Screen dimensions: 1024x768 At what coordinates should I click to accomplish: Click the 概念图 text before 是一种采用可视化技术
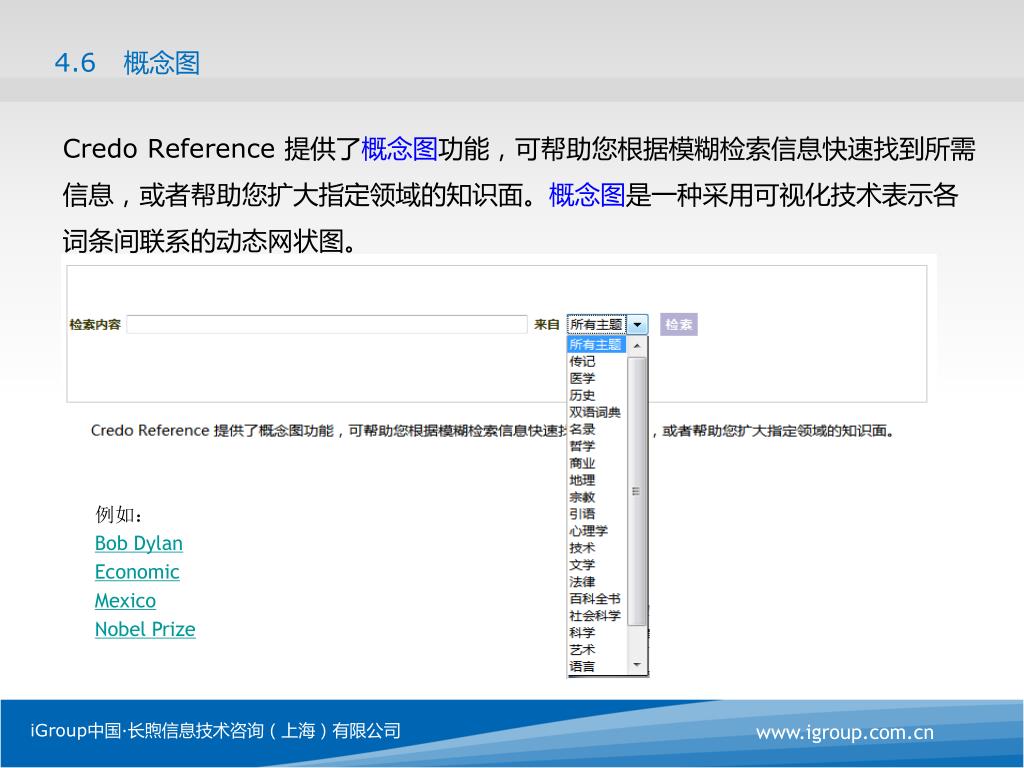pyautogui.click(x=587, y=195)
